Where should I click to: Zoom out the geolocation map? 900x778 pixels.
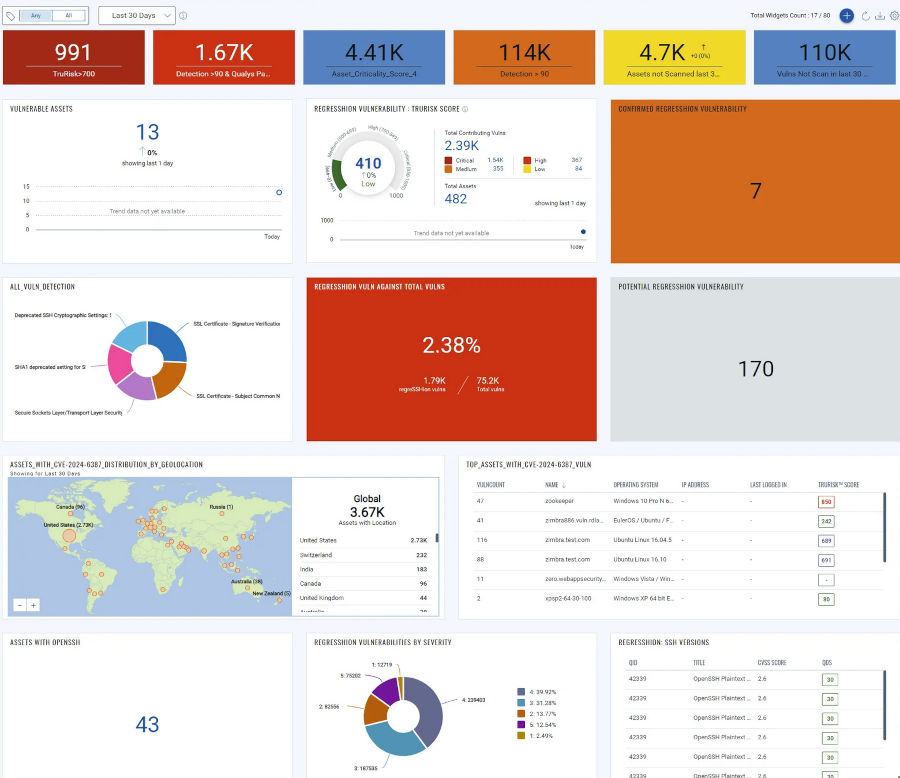pos(20,605)
